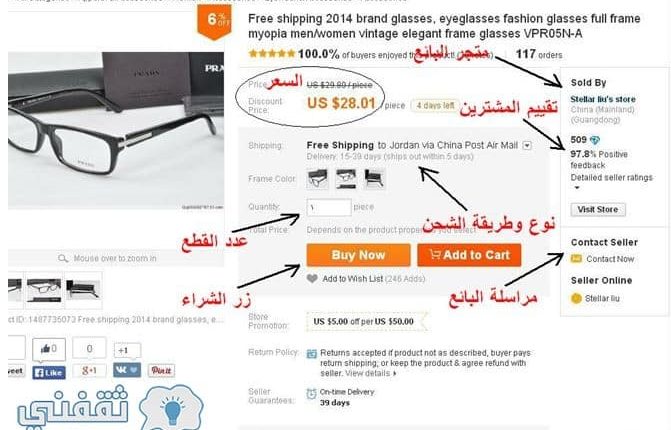
Task: Open the Stellar liu's store link
Action: [603, 99]
